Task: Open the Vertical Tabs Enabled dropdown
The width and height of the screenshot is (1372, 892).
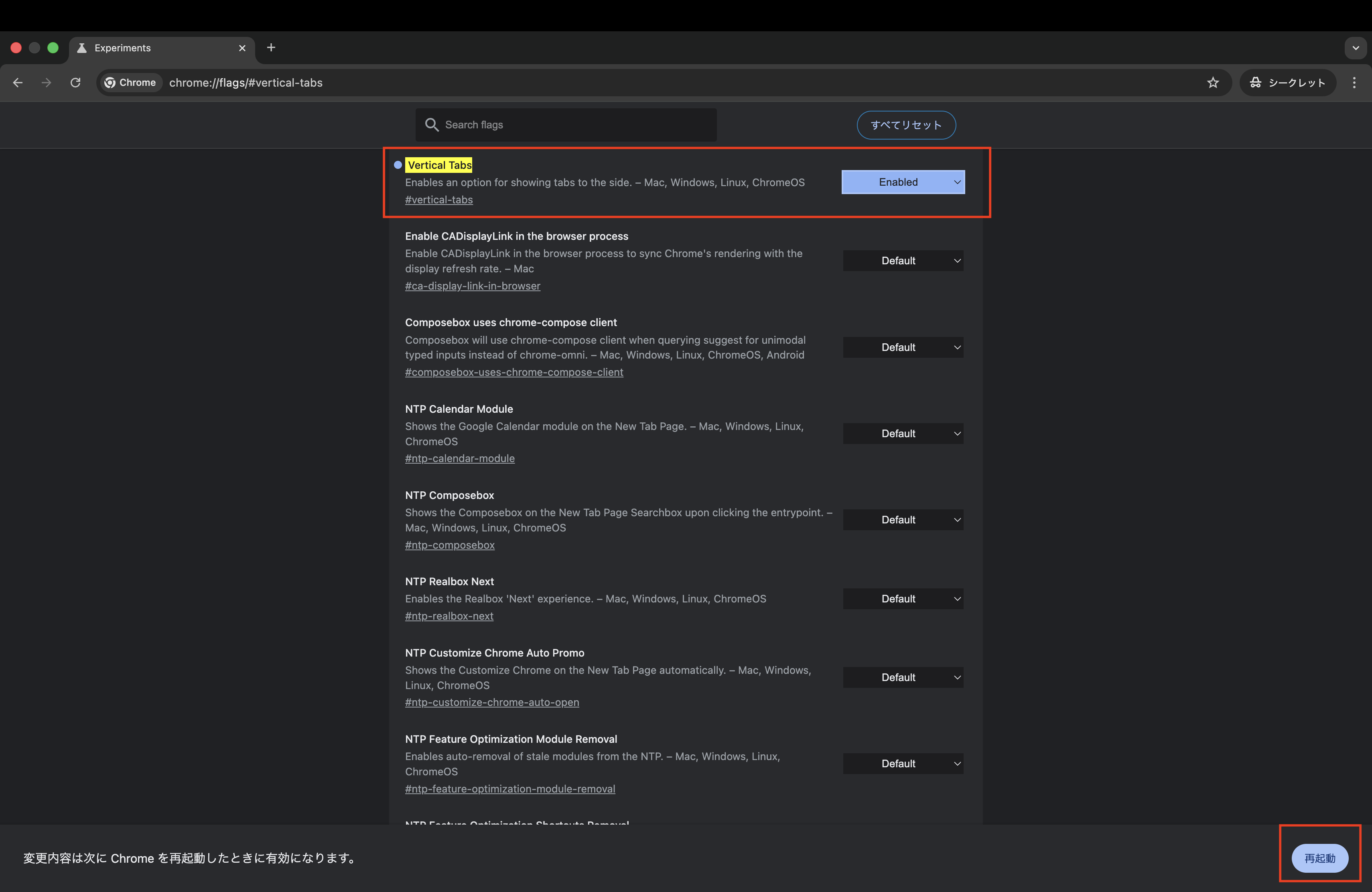Action: [903, 182]
